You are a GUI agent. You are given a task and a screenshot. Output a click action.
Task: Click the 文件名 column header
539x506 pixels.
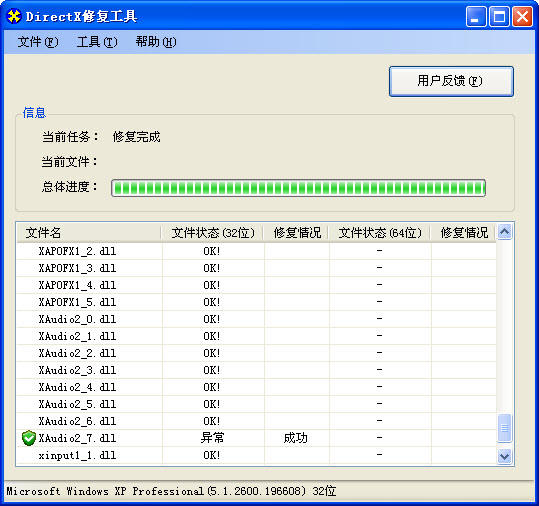coord(89,233)
